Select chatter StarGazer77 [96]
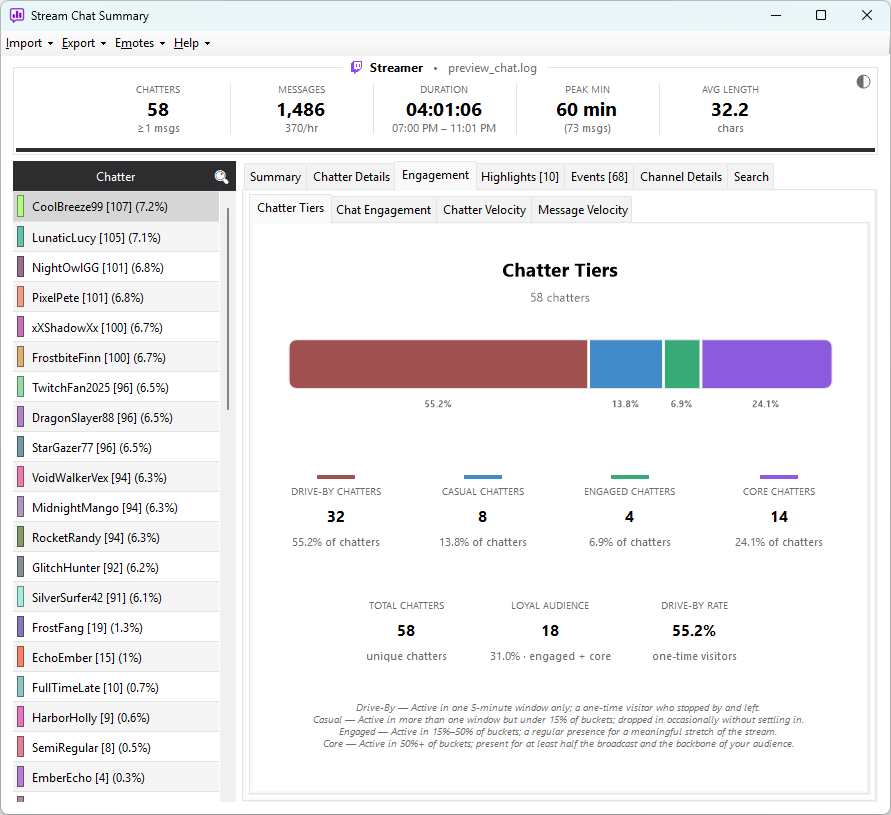This screenshot has width=891, height=815. pyautogui.click(x=116, y=448)
